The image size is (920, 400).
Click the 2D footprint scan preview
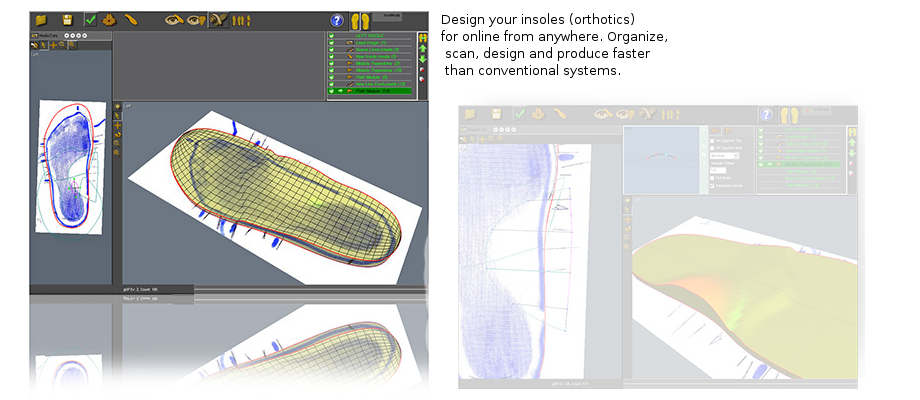click(x=70, y=165)
